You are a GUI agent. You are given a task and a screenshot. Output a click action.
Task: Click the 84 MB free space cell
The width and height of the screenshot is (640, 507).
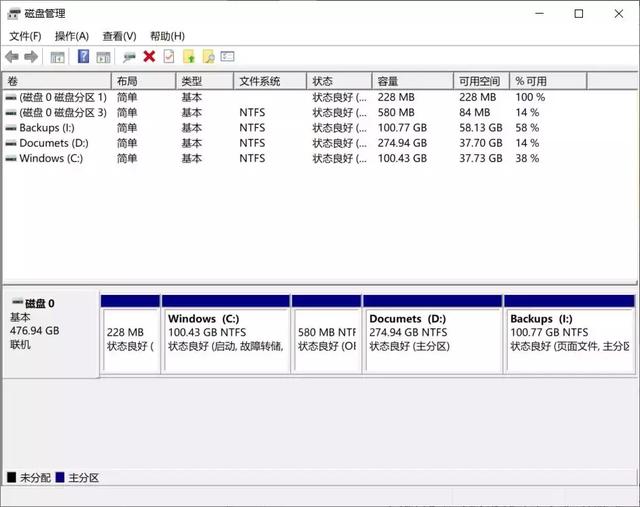click(475, 113)
